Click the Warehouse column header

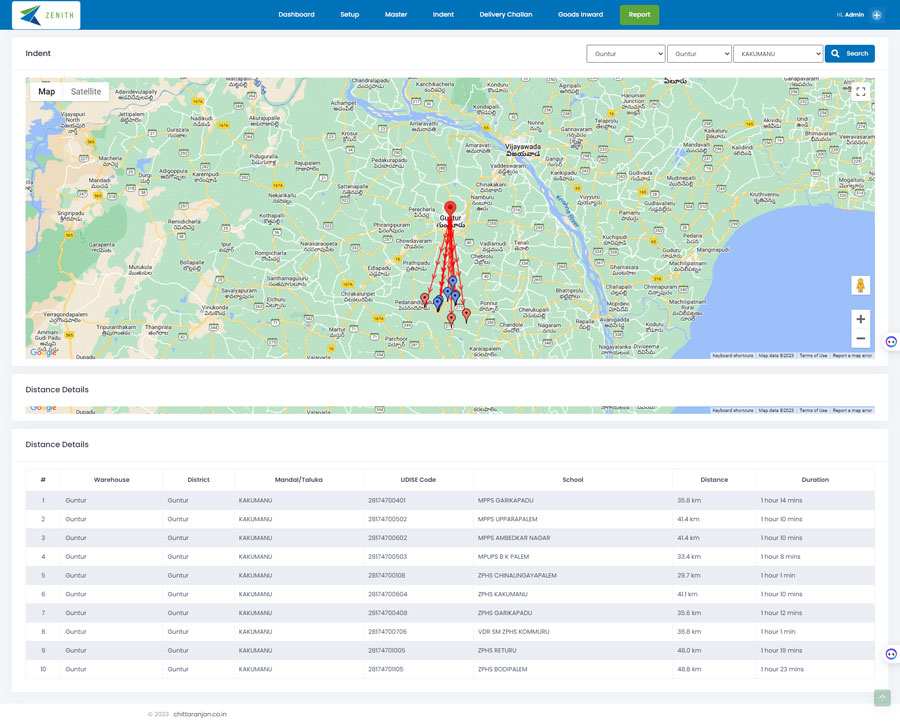111,480
